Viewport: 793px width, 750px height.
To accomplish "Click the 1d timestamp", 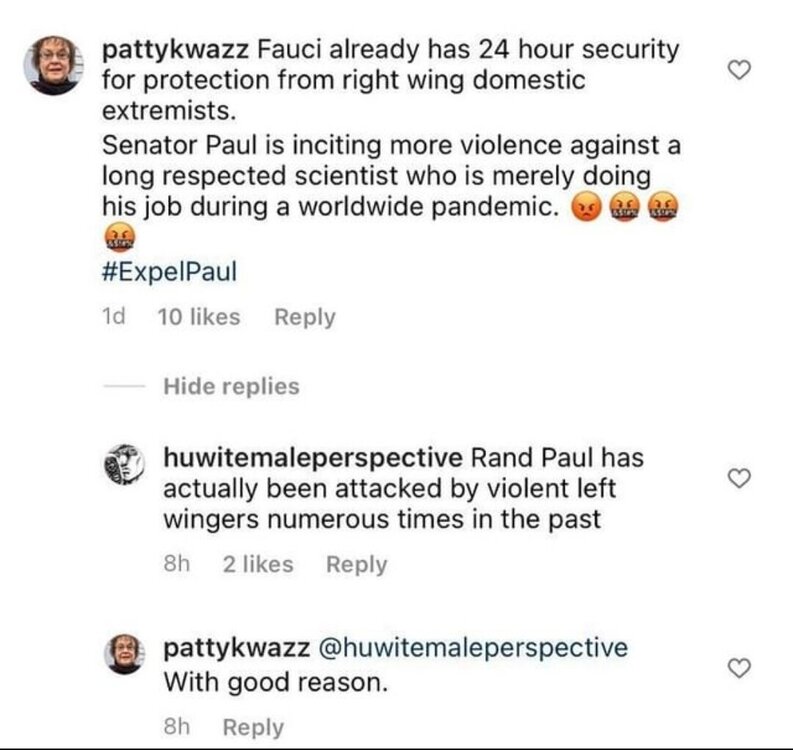I will click(114, 317).
